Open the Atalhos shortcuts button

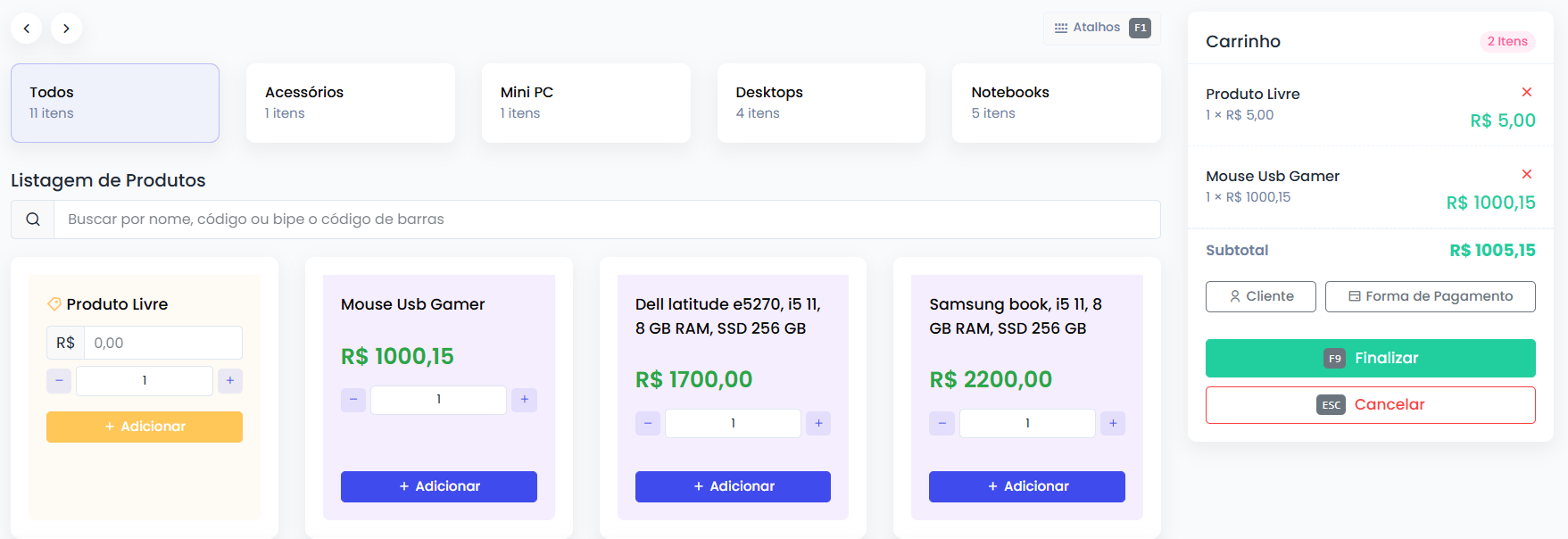1102,28
